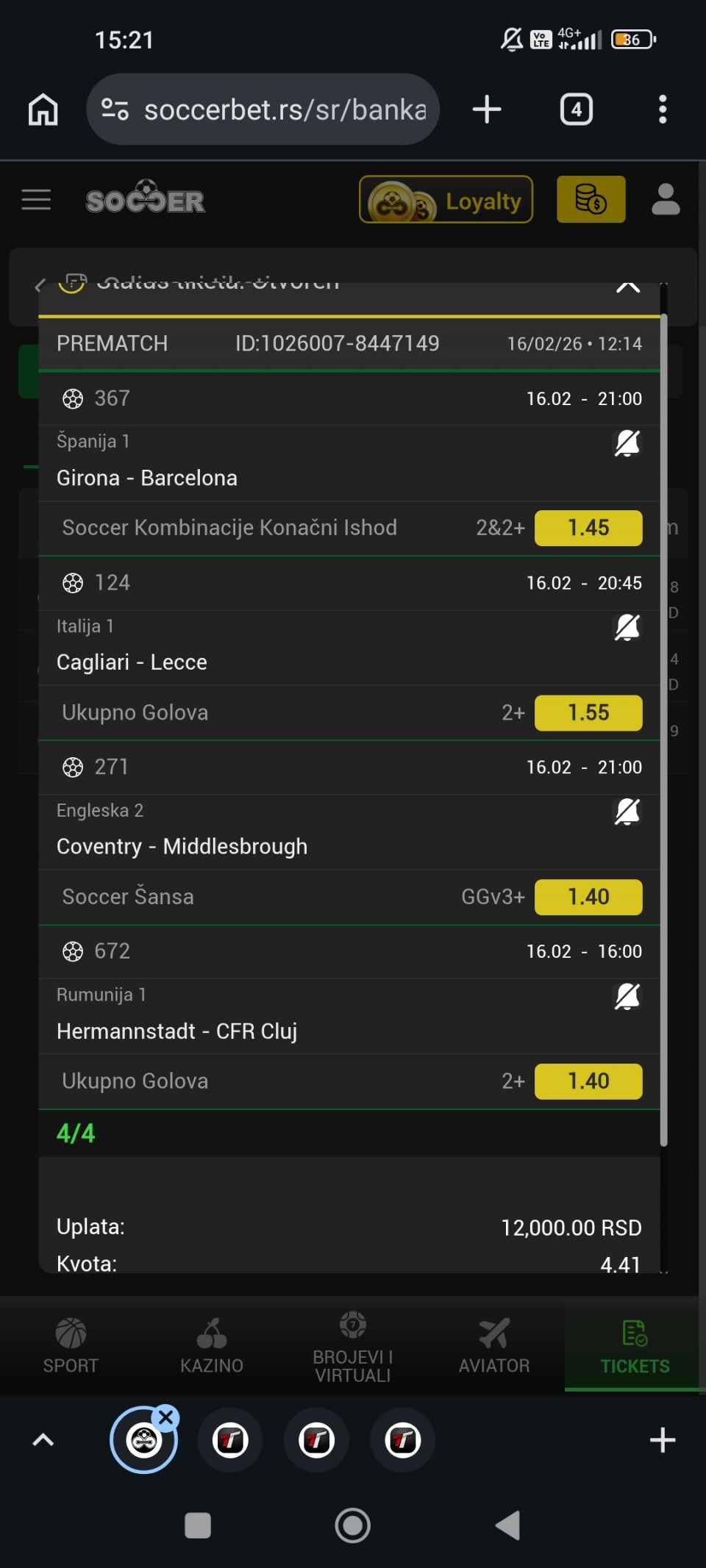Toggle notification bell for Girona - Barcelona
The height and width of the screenshot is (1568, 706).
point(627,443)
